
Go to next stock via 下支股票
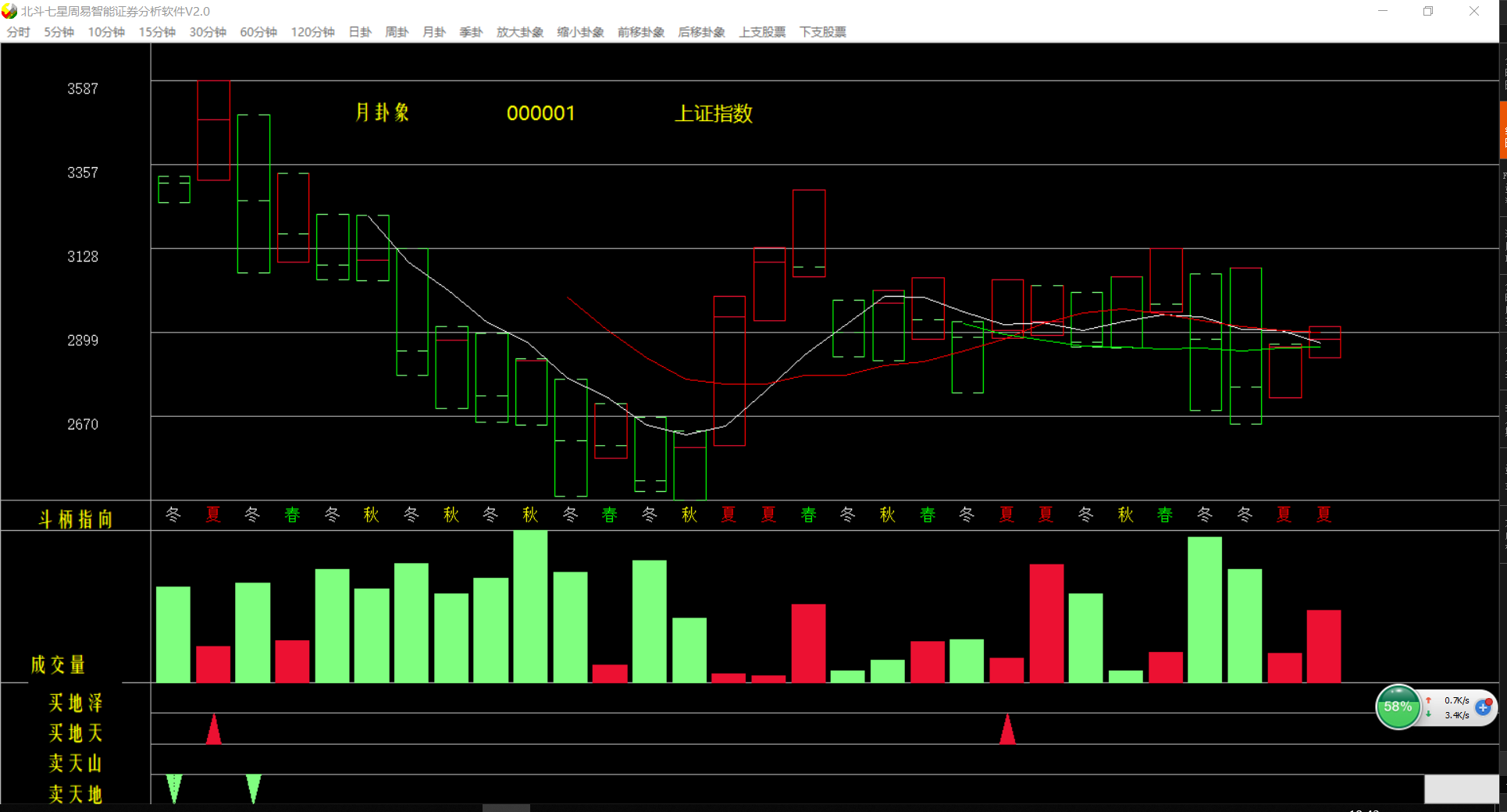click(822, 32)
